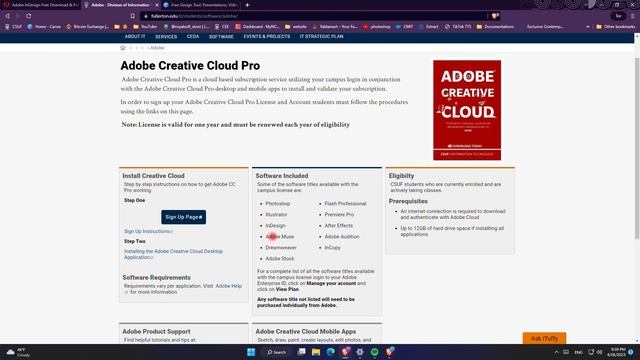Open the weather widget on the taskbar
This screenshot has height=360, width=640.
pos(18,352)
